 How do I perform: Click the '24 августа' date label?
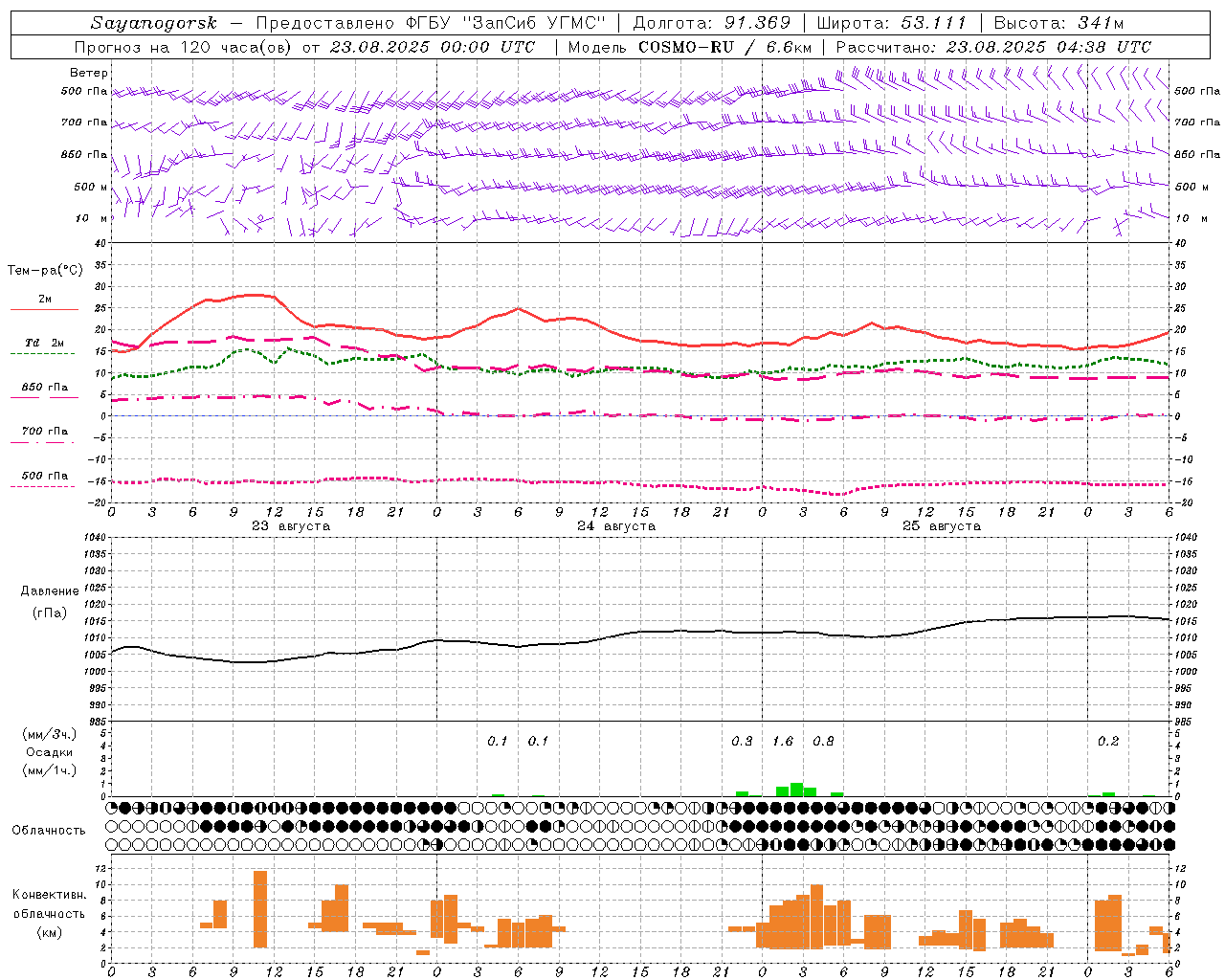point(616,526)
